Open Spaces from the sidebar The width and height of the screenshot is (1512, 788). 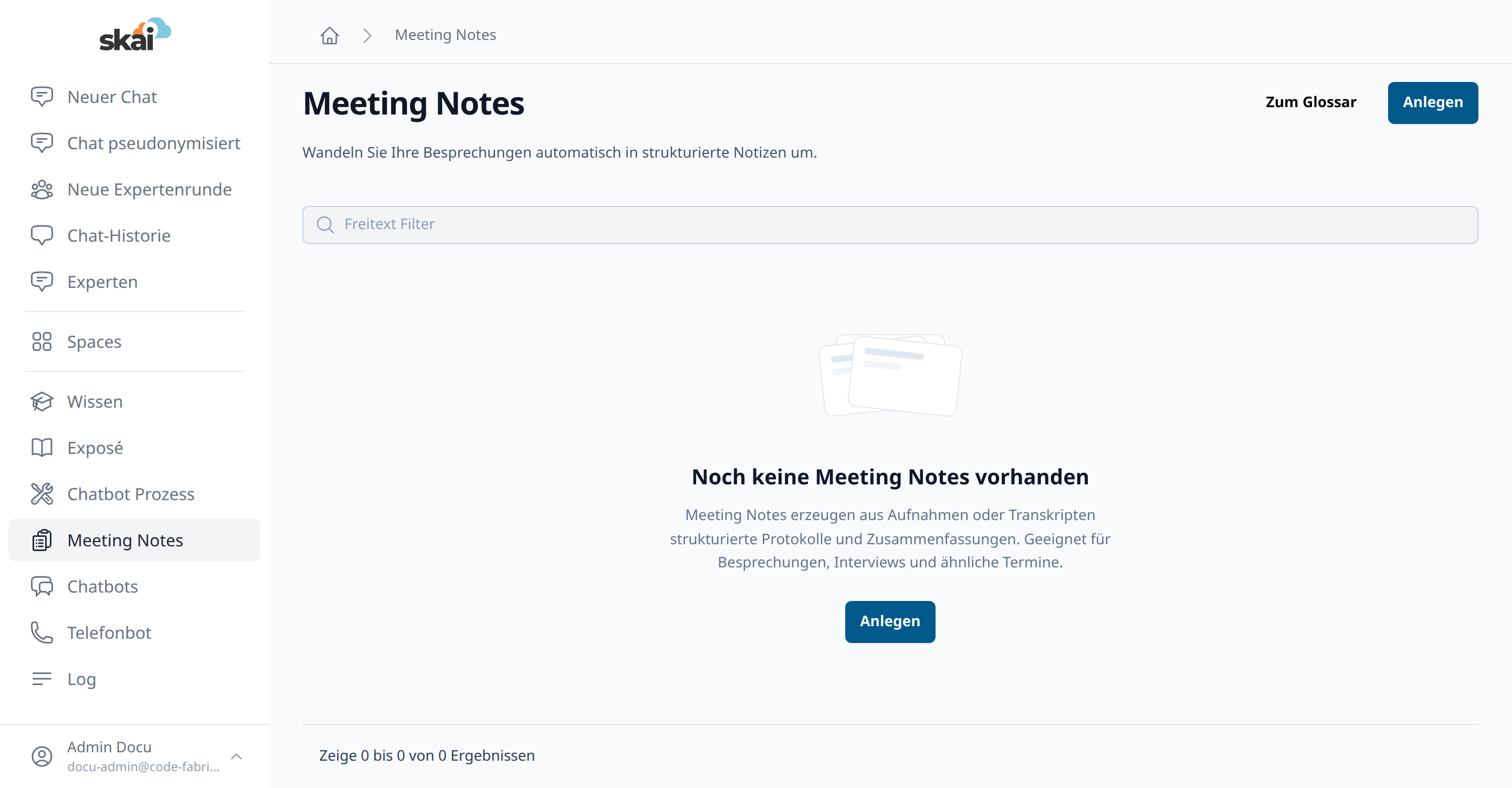click(134, 342)
